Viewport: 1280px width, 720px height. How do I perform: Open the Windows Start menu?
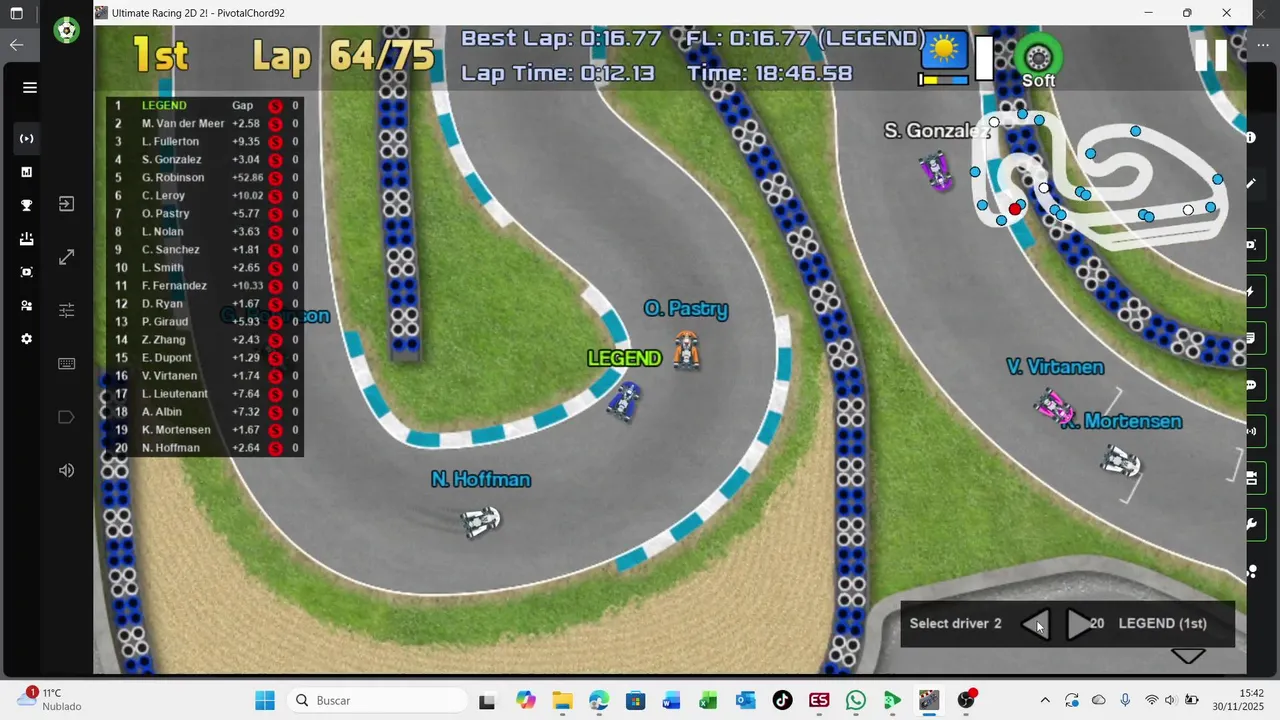click(265, 700)
